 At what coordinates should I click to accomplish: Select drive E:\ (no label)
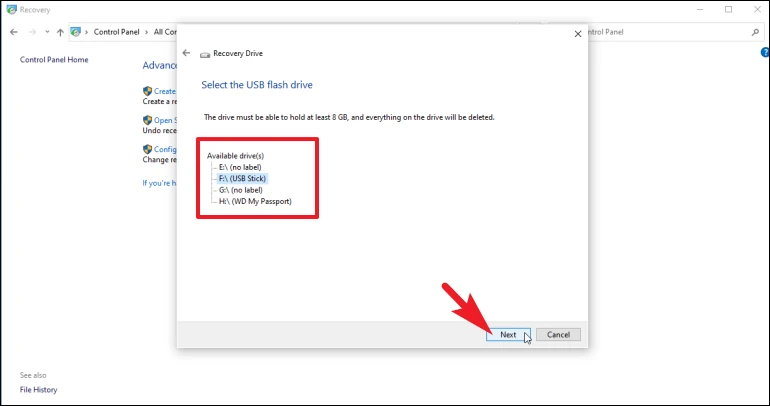coord(242,167)
